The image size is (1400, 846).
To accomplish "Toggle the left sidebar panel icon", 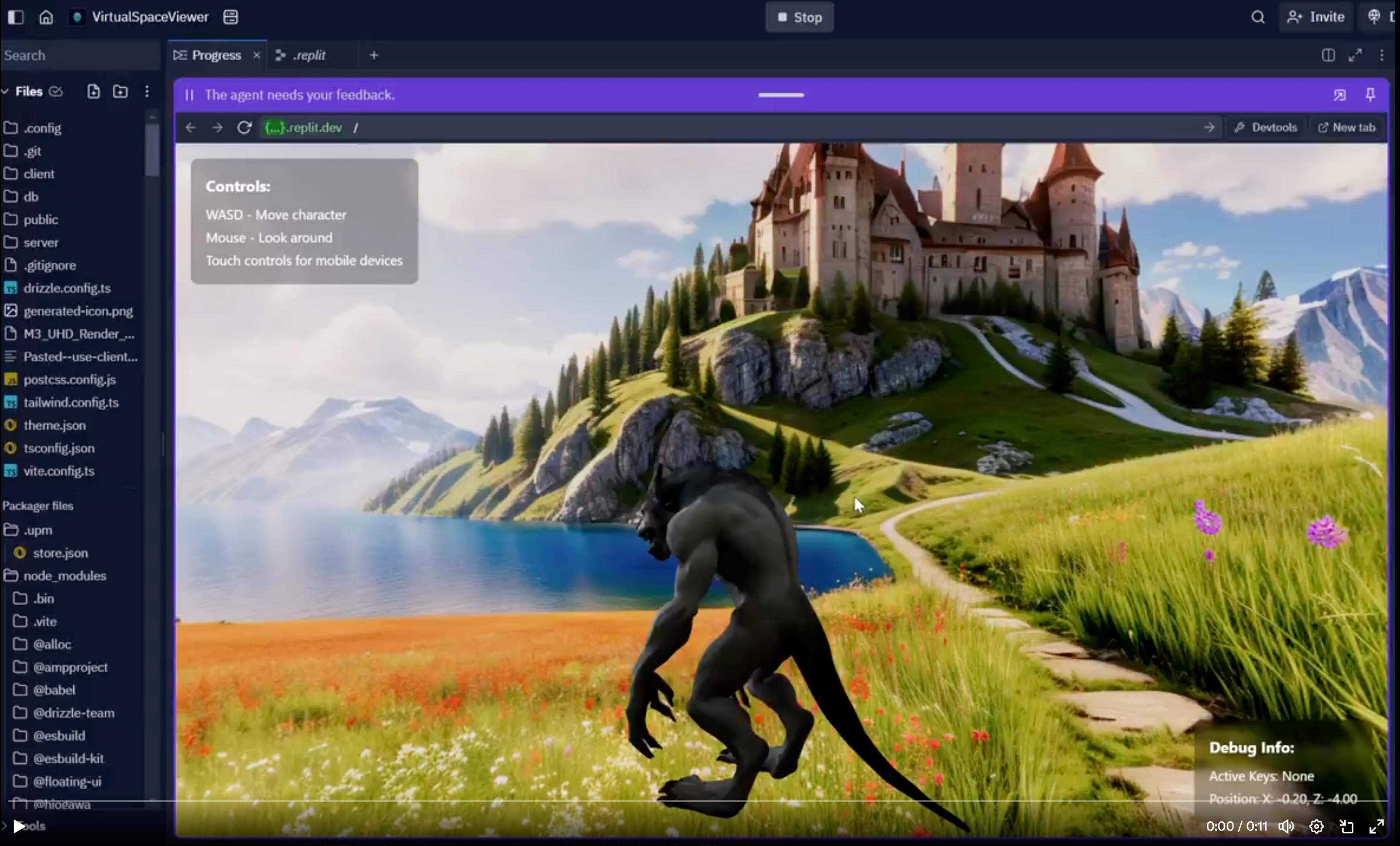I will [x=16, y=17].
